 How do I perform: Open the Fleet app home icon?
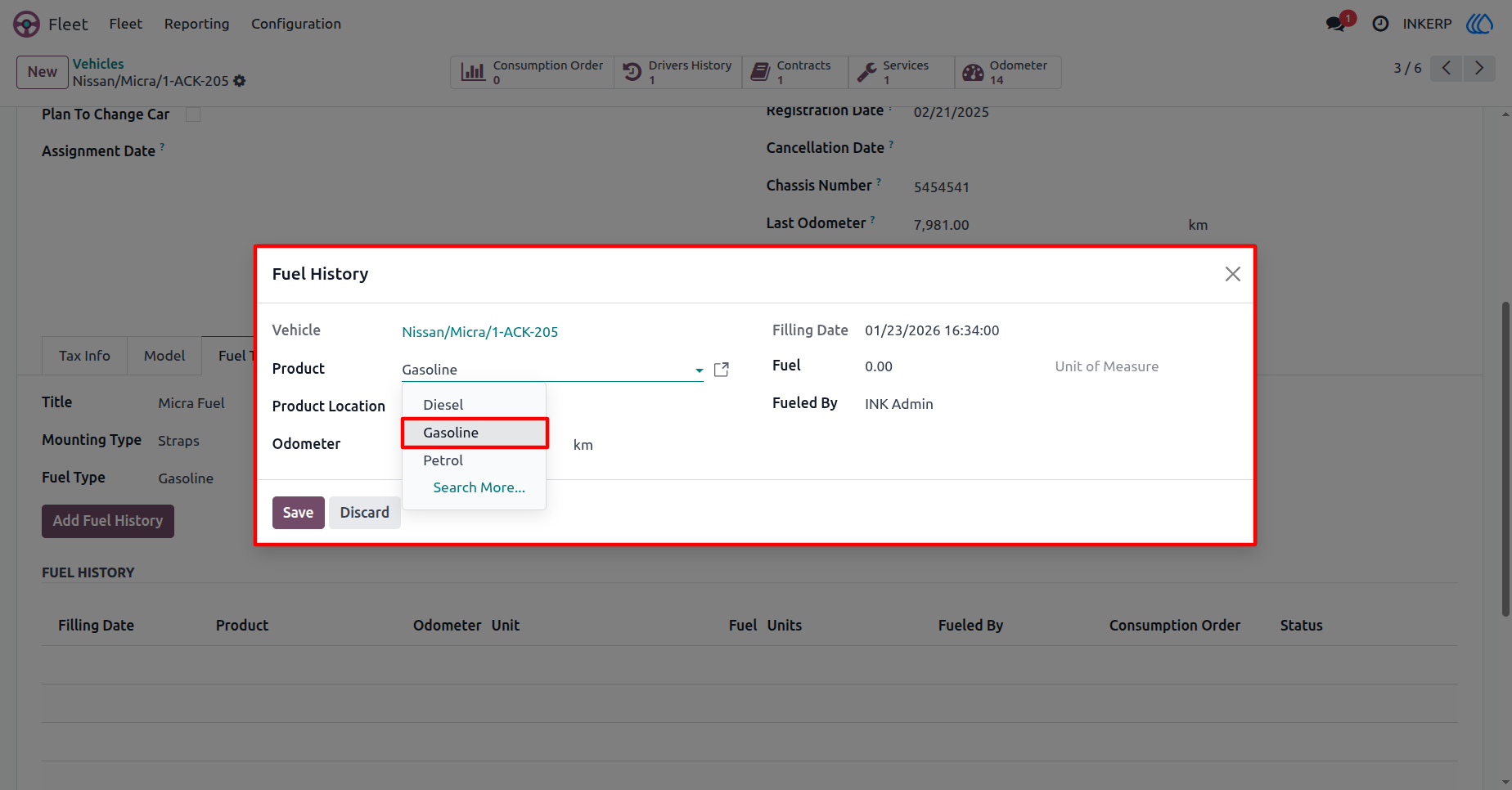(26, 24)
